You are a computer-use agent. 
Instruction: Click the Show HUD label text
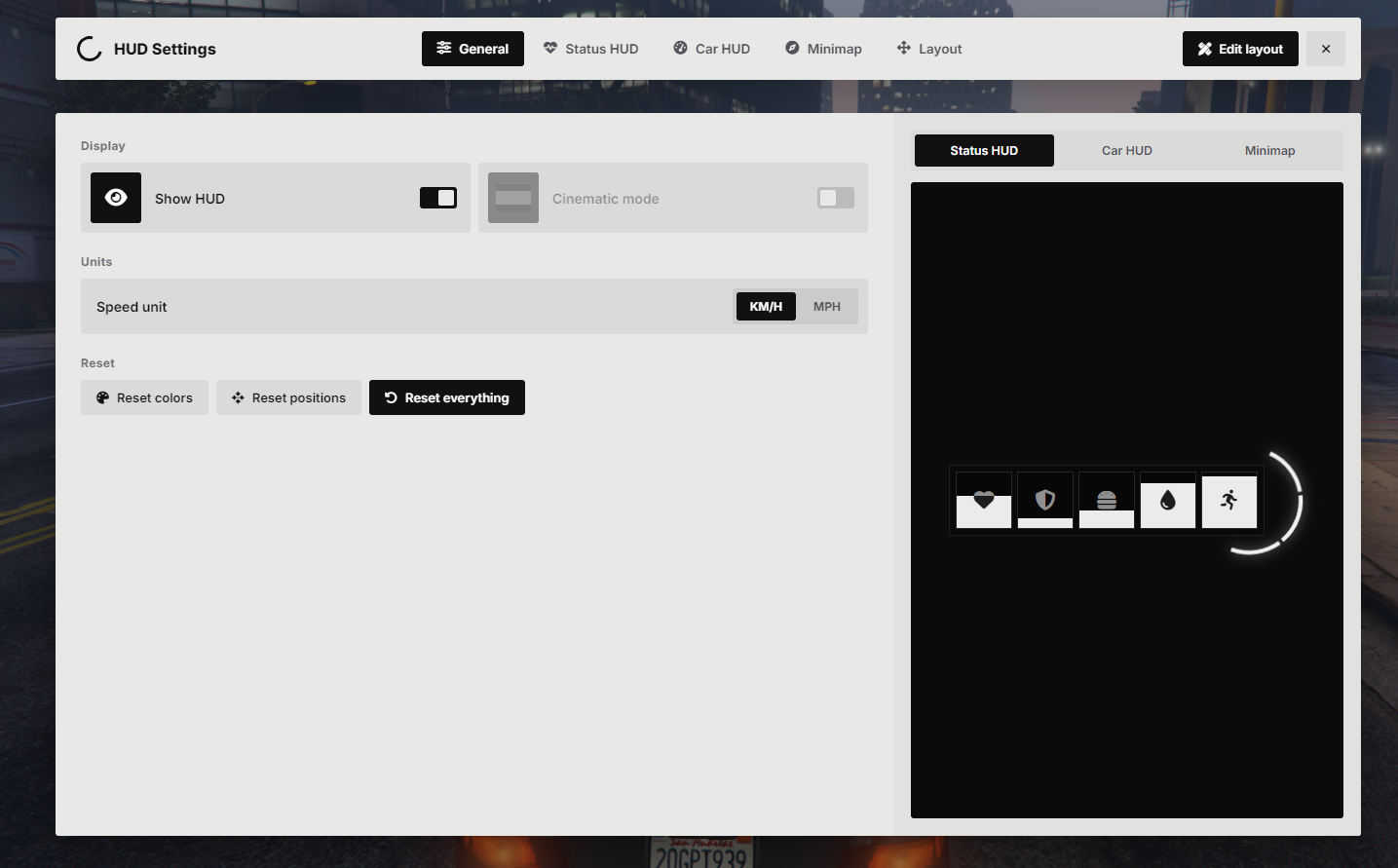190,199
